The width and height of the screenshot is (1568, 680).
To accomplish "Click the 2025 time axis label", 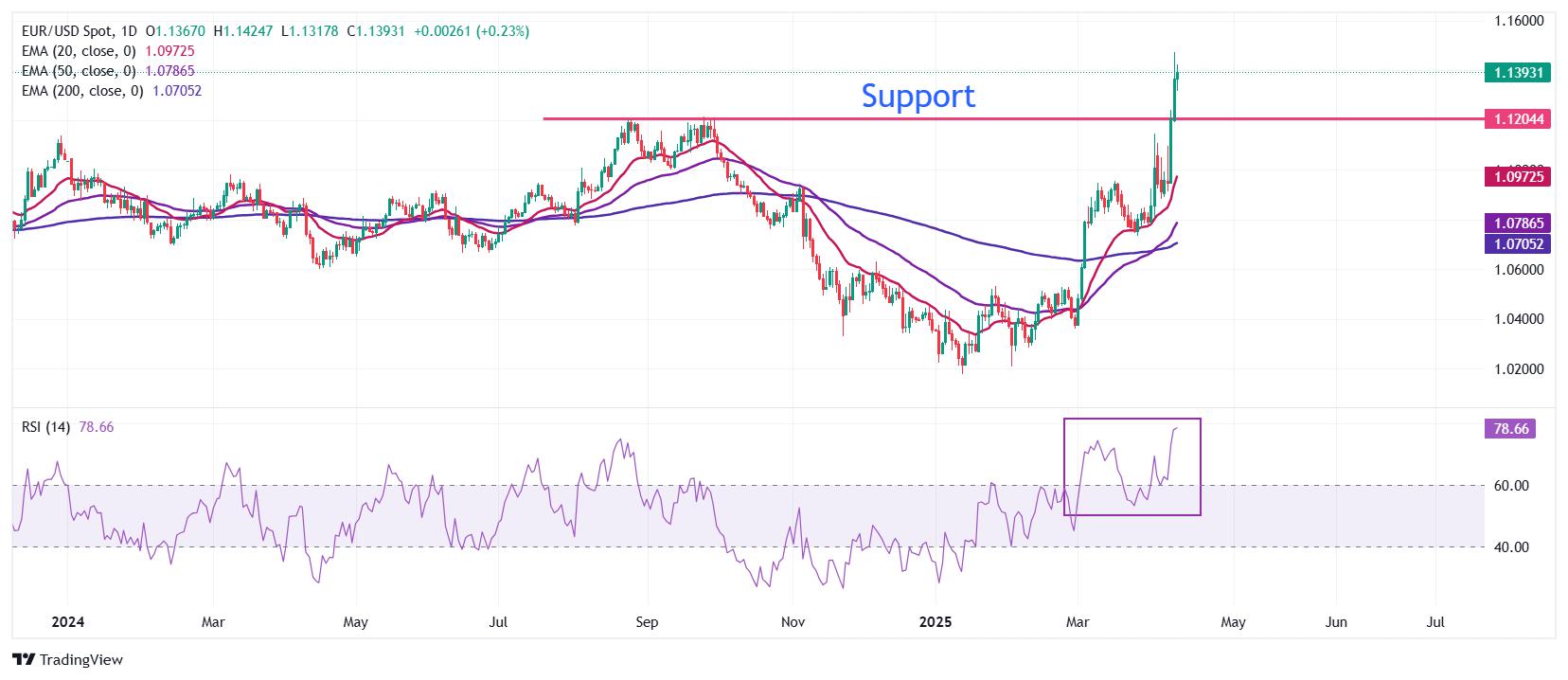I will (935, 622).
